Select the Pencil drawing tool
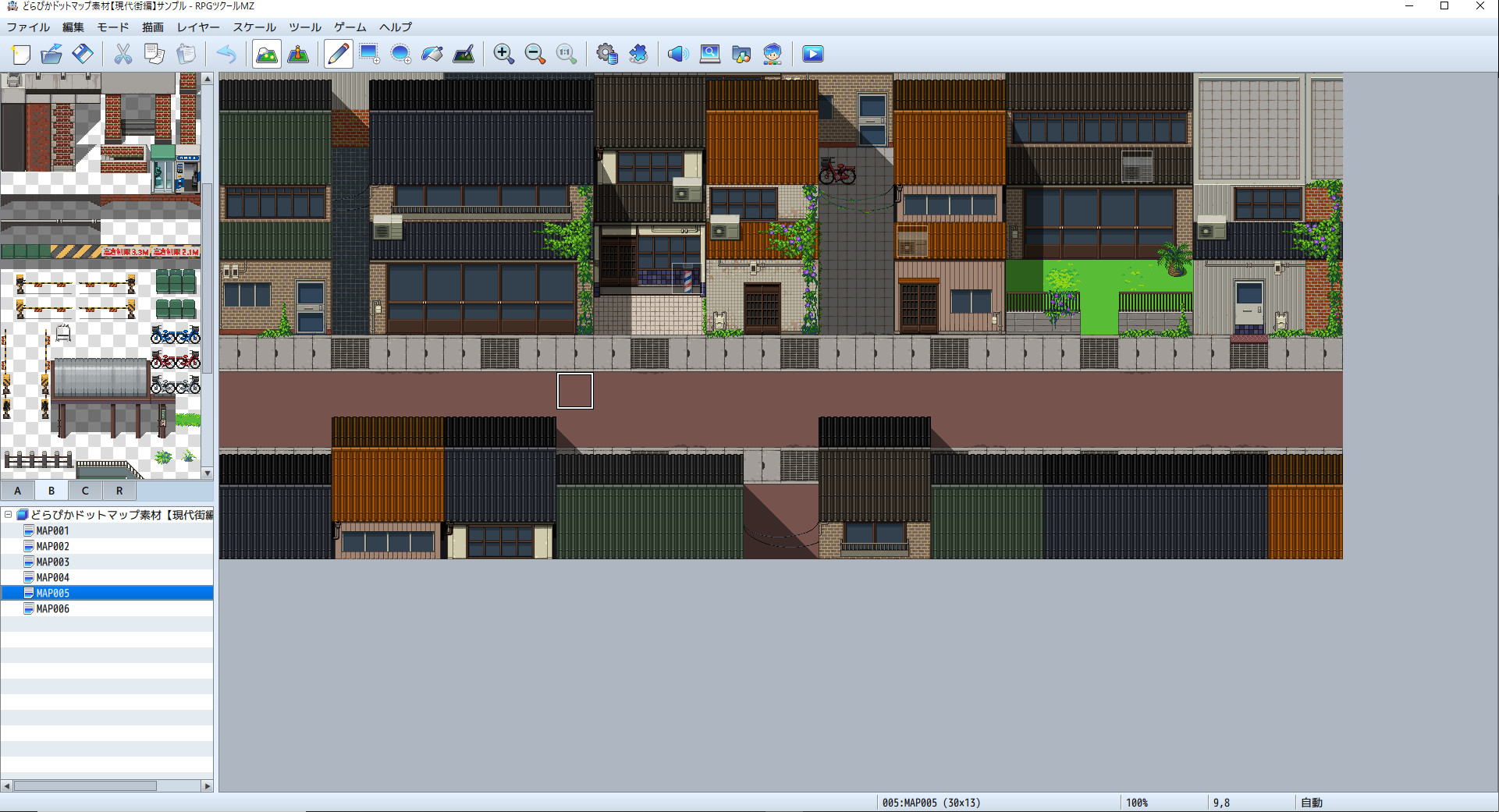Viewport: 1499px width, 812px height. pyautogui.click(x=338, y=54)
